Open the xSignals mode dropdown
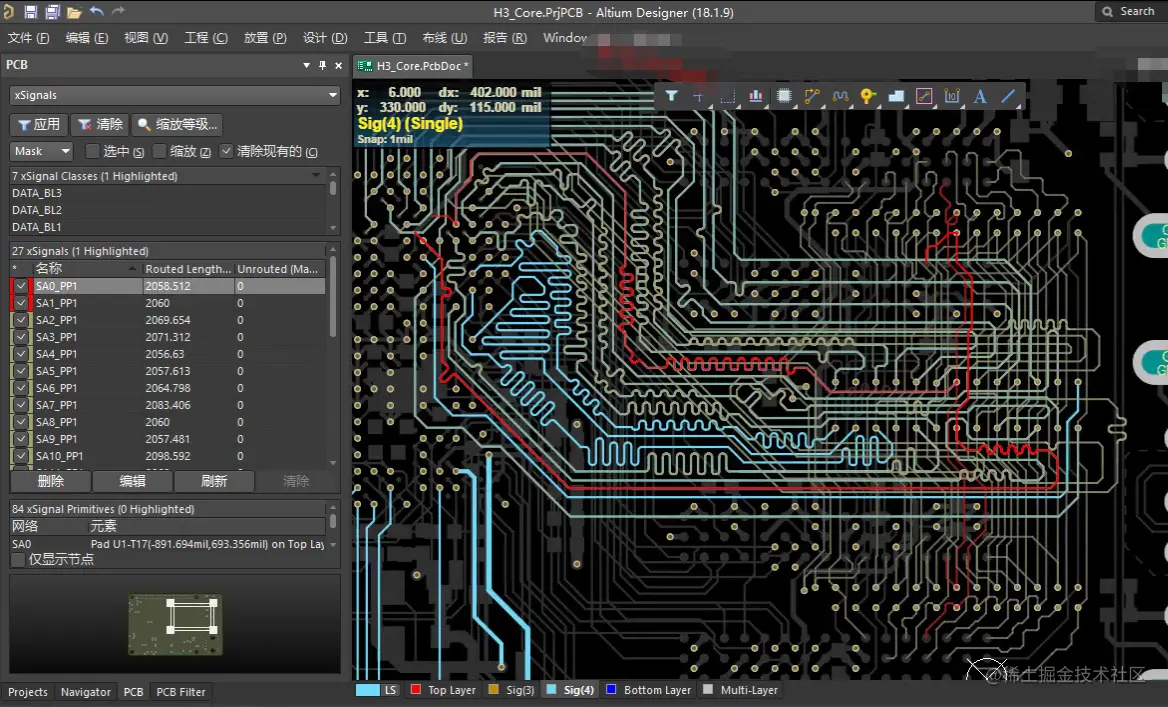This screenshot has height=707, width=1168. pyautogui.click(x=174, y=95)
